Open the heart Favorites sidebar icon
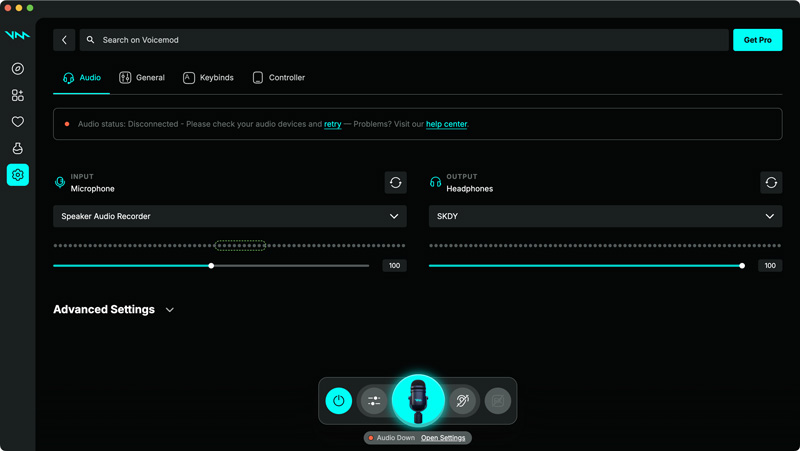 [18, 122]
